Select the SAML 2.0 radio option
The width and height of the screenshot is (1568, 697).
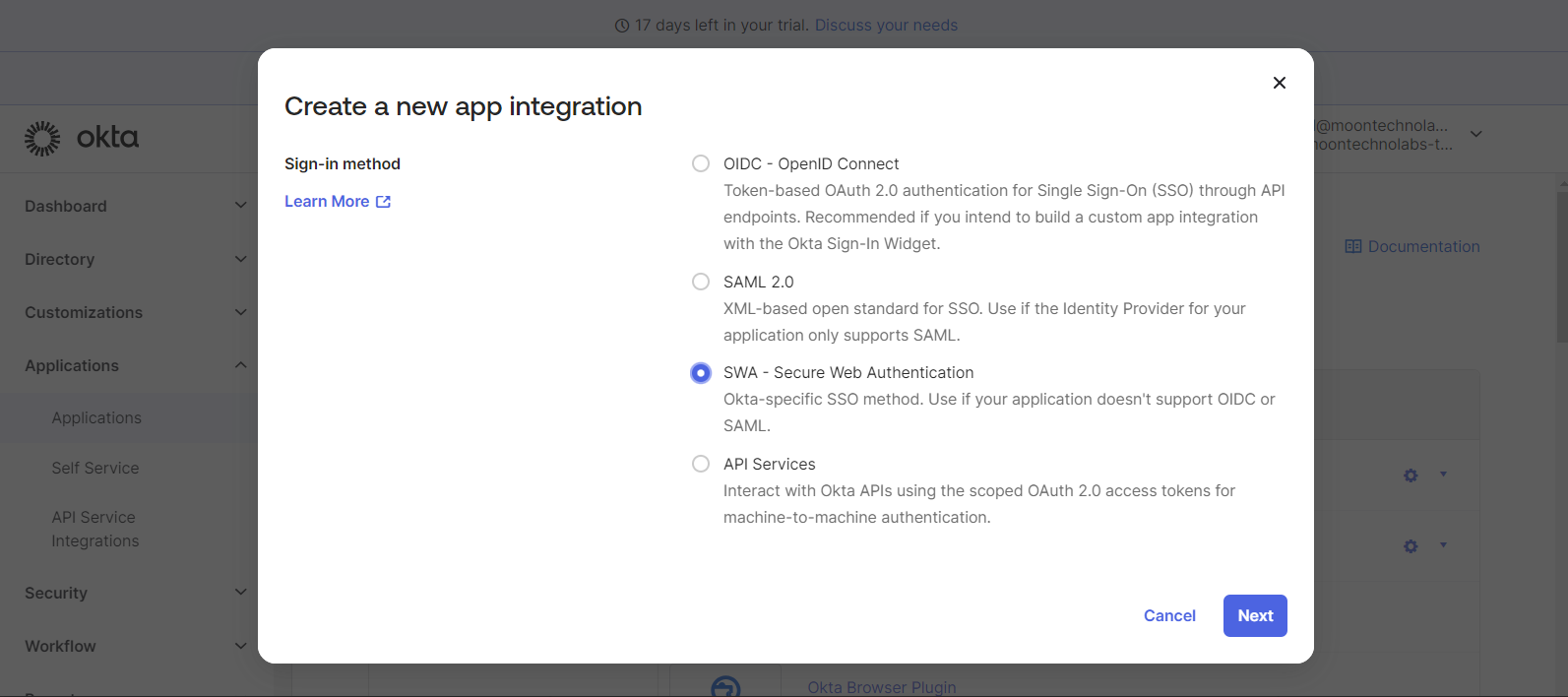[701, 282]
